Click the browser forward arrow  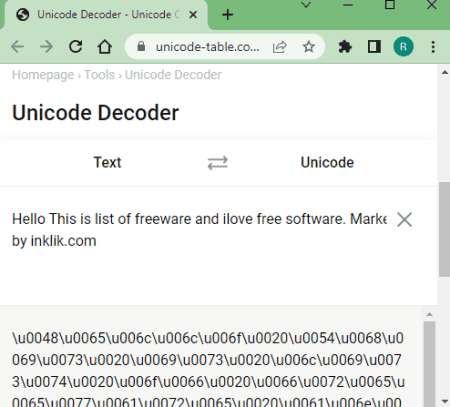(x=46, y=47)
